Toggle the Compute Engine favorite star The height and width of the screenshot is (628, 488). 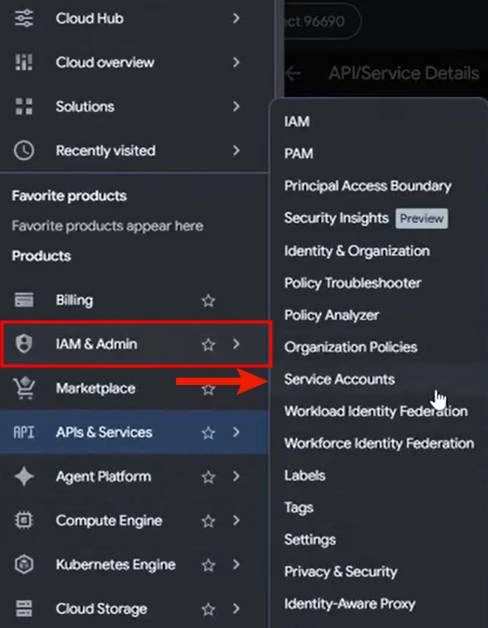click(208, 521)
